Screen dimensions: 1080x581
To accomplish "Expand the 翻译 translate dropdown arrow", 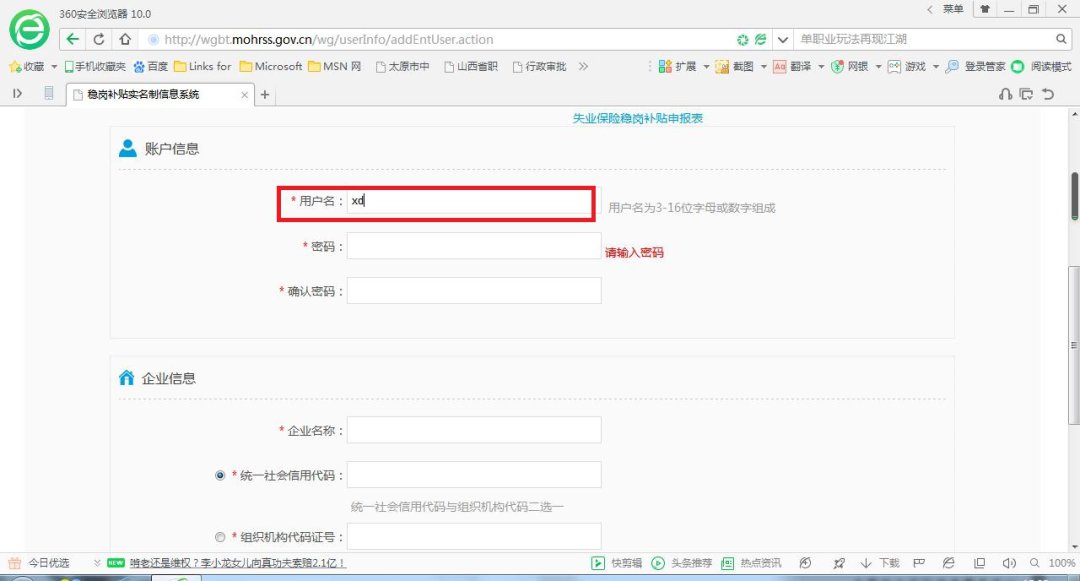I will [821, 67].
